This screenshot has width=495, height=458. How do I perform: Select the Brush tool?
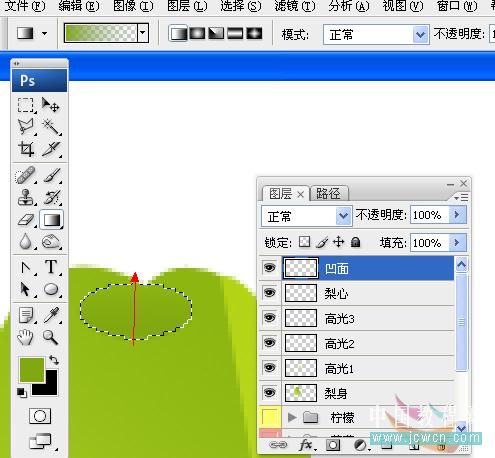click(x=51, y=176)
